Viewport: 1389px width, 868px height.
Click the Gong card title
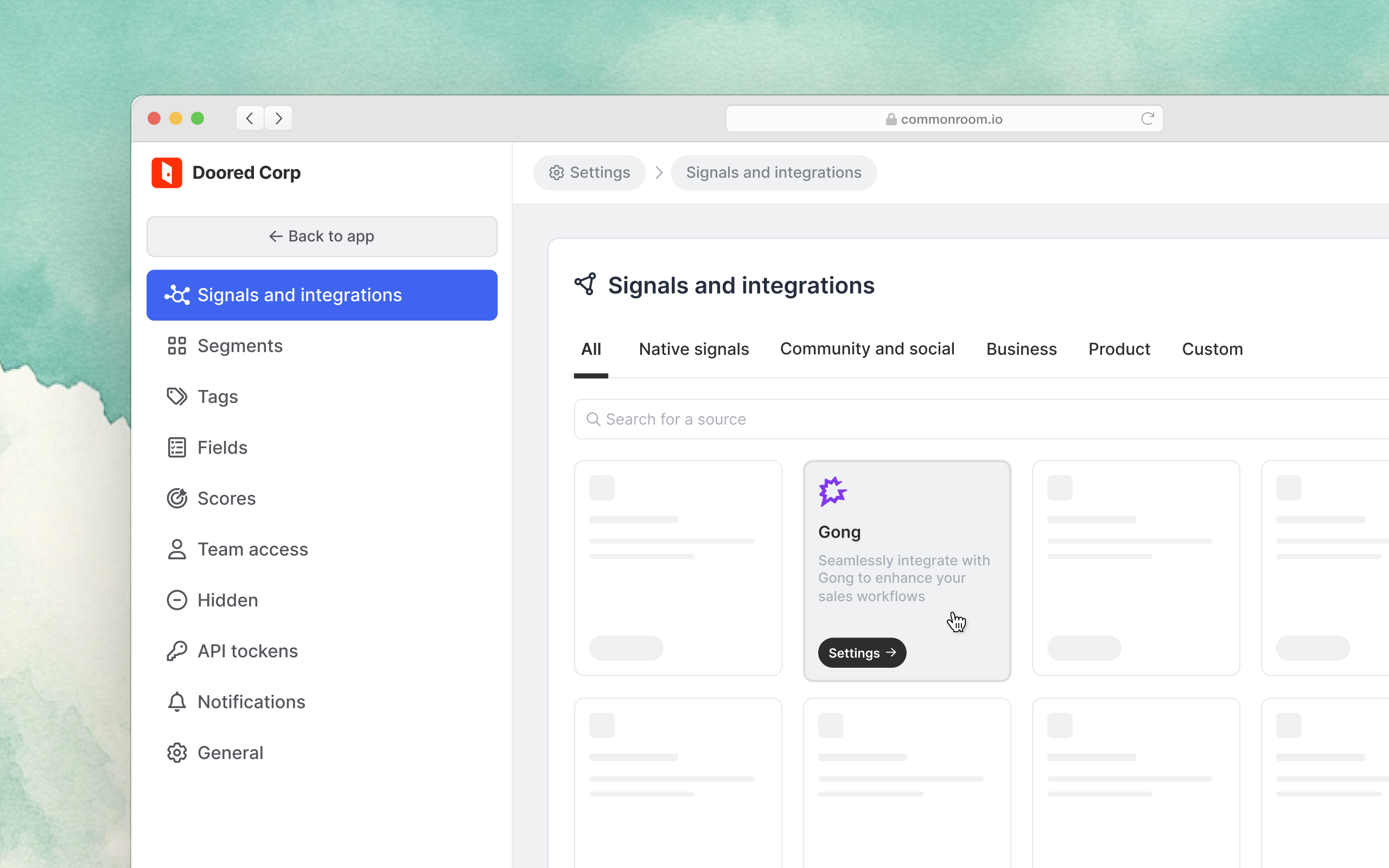click(x=839, y=532)
